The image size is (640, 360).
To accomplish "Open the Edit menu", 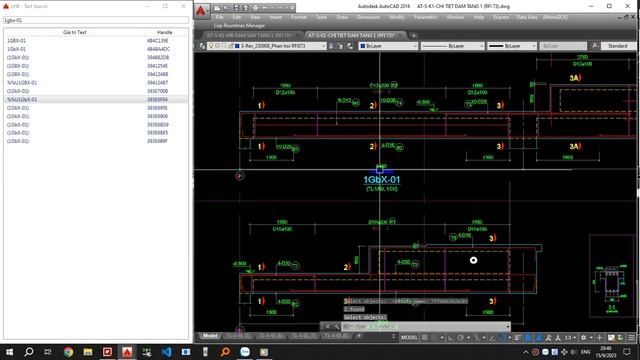I will click(x=236, y=17).
